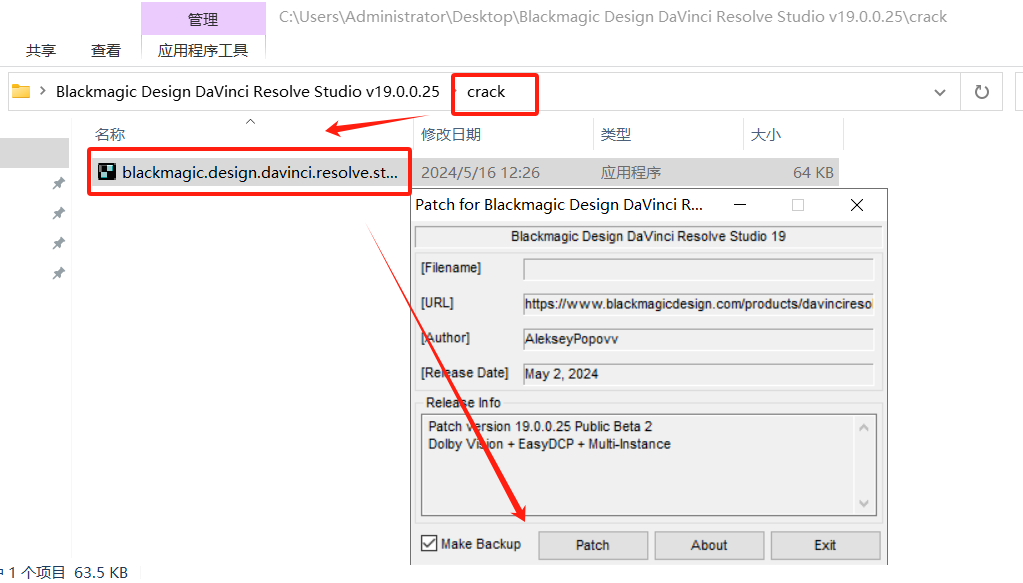Screen dimensions: 1023x583
Task: Click the topmost pin icon in the sidebar
Action: (58, 183)
